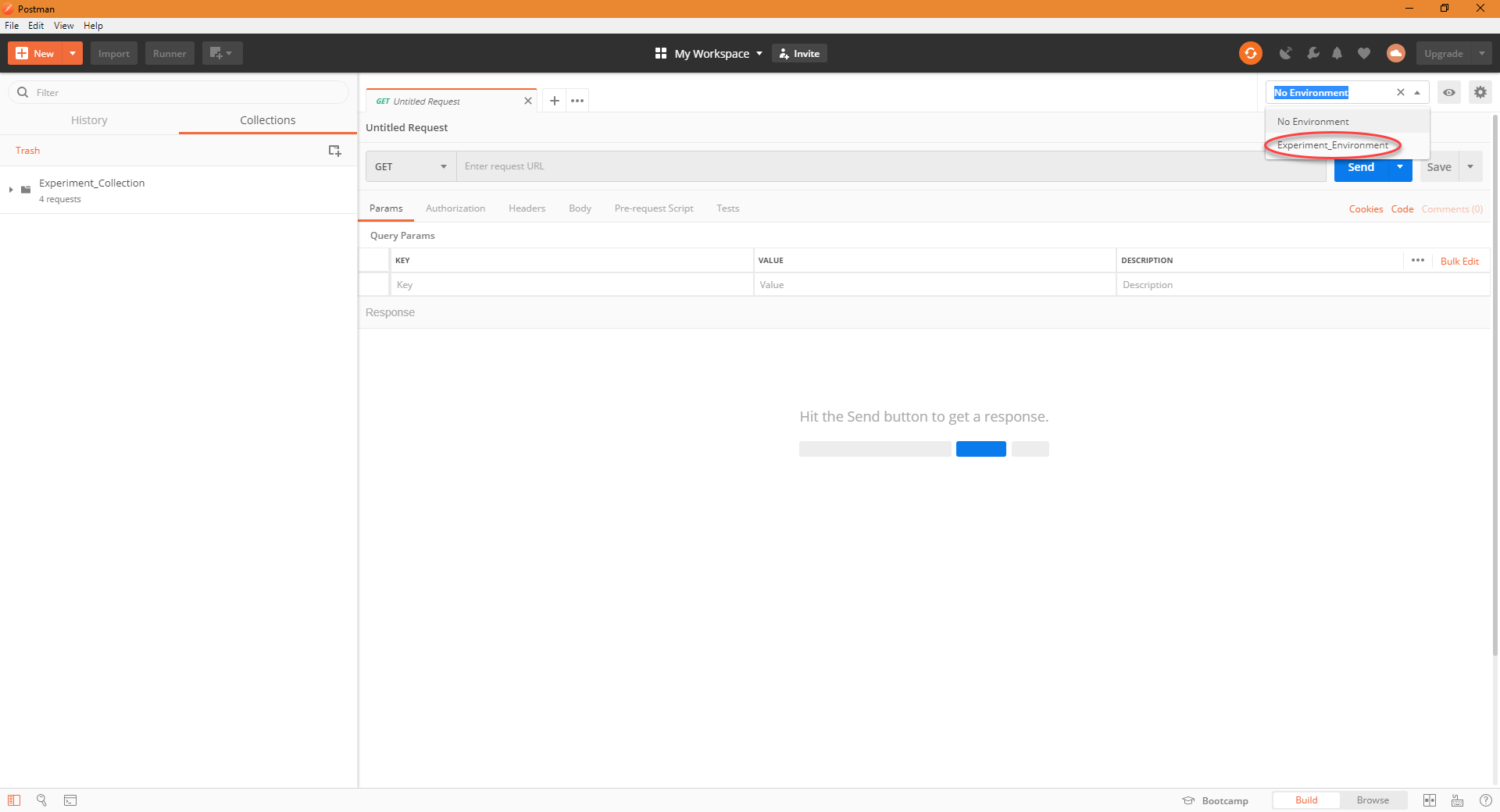Viewport: 1500px width, 812px height.
Task: Open the Code link
Action: (x=1402, y=209)
